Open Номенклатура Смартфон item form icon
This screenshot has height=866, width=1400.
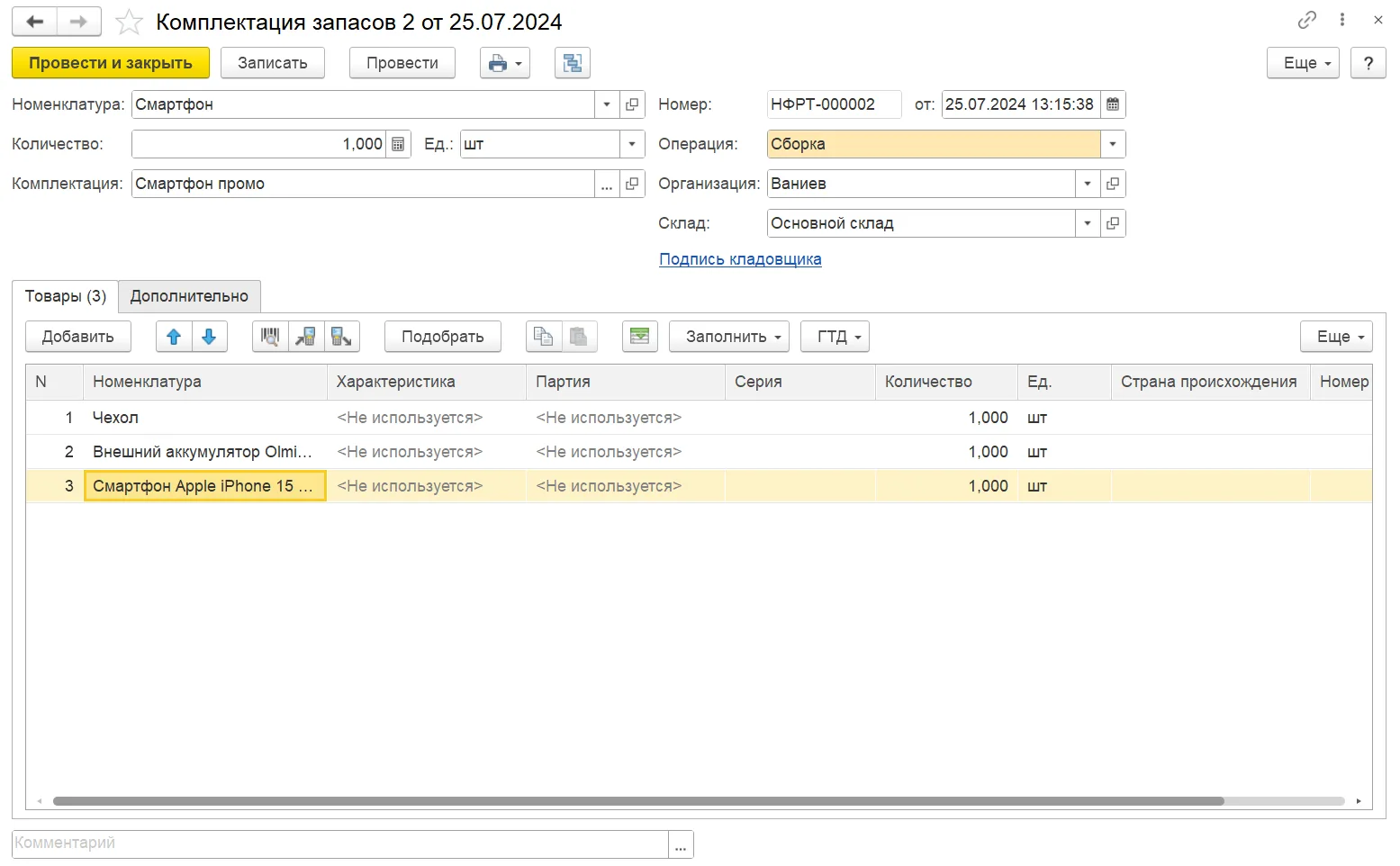[x=632, y=104]
